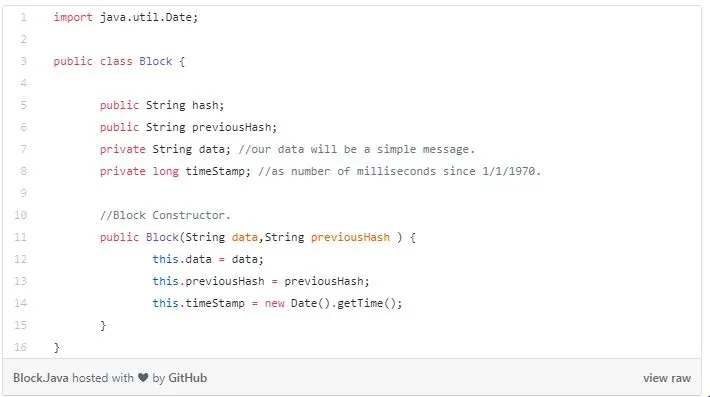
Task: Click the orange data parameter on line 11
Action: [x=245, y=238]
